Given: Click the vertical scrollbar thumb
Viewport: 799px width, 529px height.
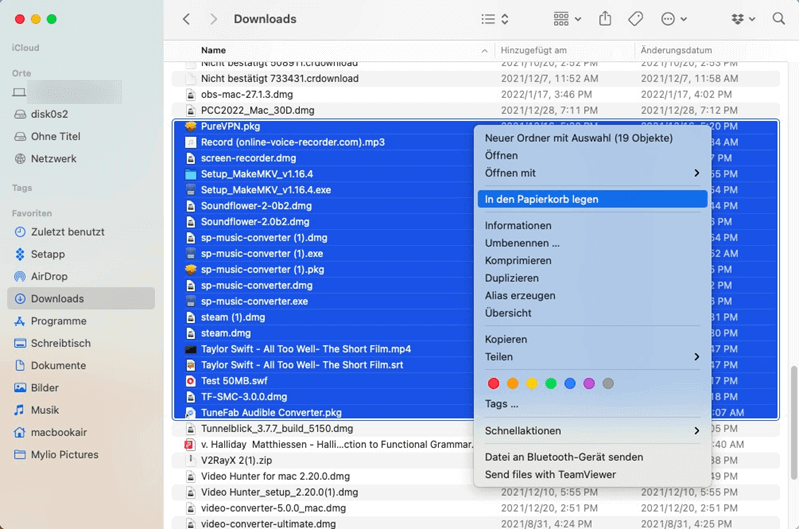Looking at the screenshot, I should 793,422.
